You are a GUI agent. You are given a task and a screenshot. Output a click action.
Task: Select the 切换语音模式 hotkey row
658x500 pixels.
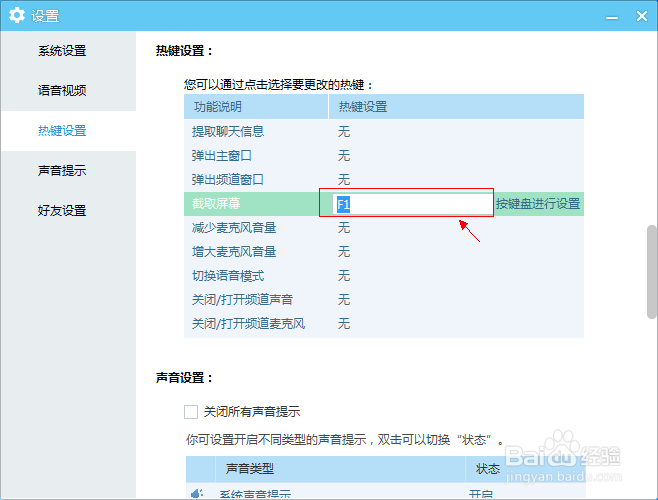pos(384,276)
